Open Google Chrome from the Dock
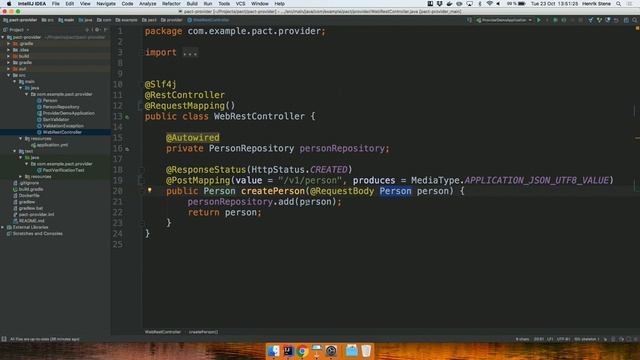This screenshot has width=640, height=360. [x=302, y=351]
